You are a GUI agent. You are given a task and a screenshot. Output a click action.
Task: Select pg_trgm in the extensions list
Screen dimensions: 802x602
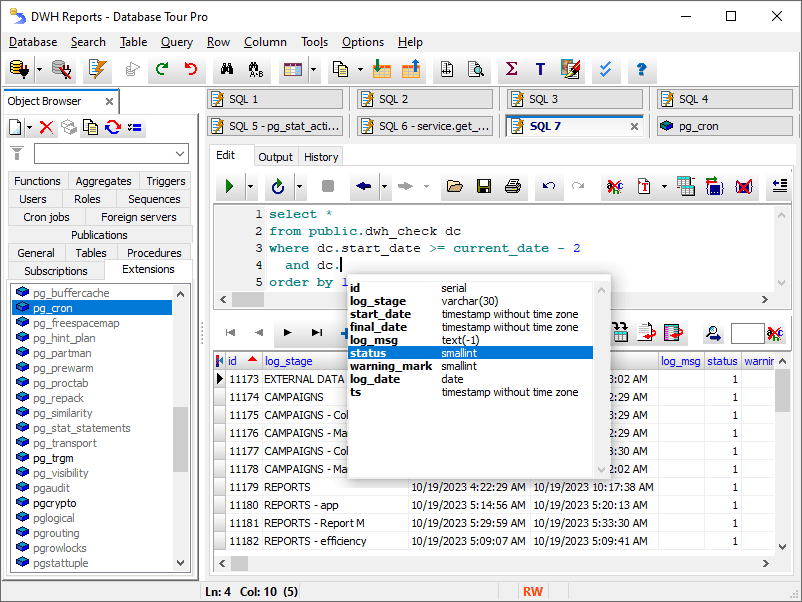pos(53,458)
